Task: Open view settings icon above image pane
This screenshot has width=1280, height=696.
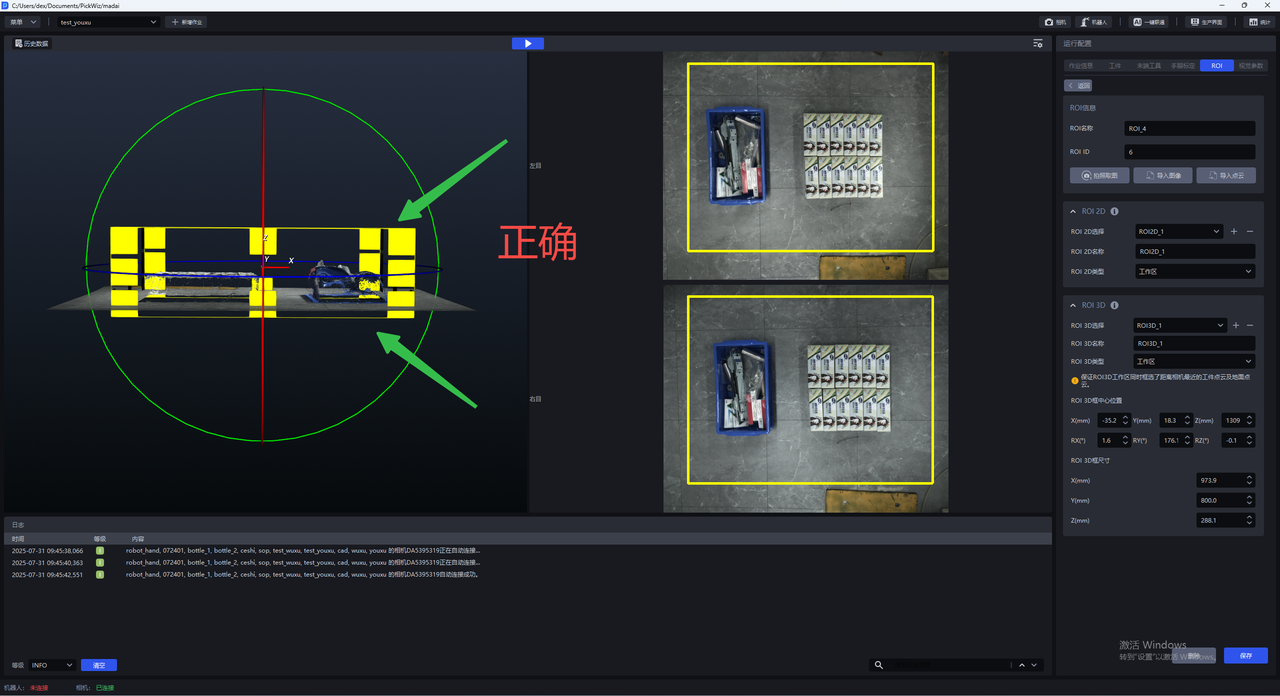Action: pos(1038,43)
